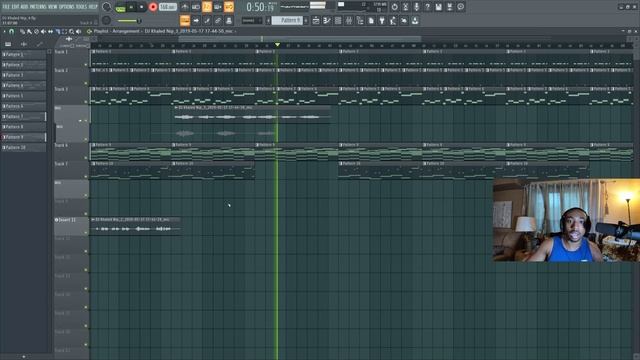This screenshot has height=360, width=640.
Task: Click the save project disk icon
Action: (438, 7)
